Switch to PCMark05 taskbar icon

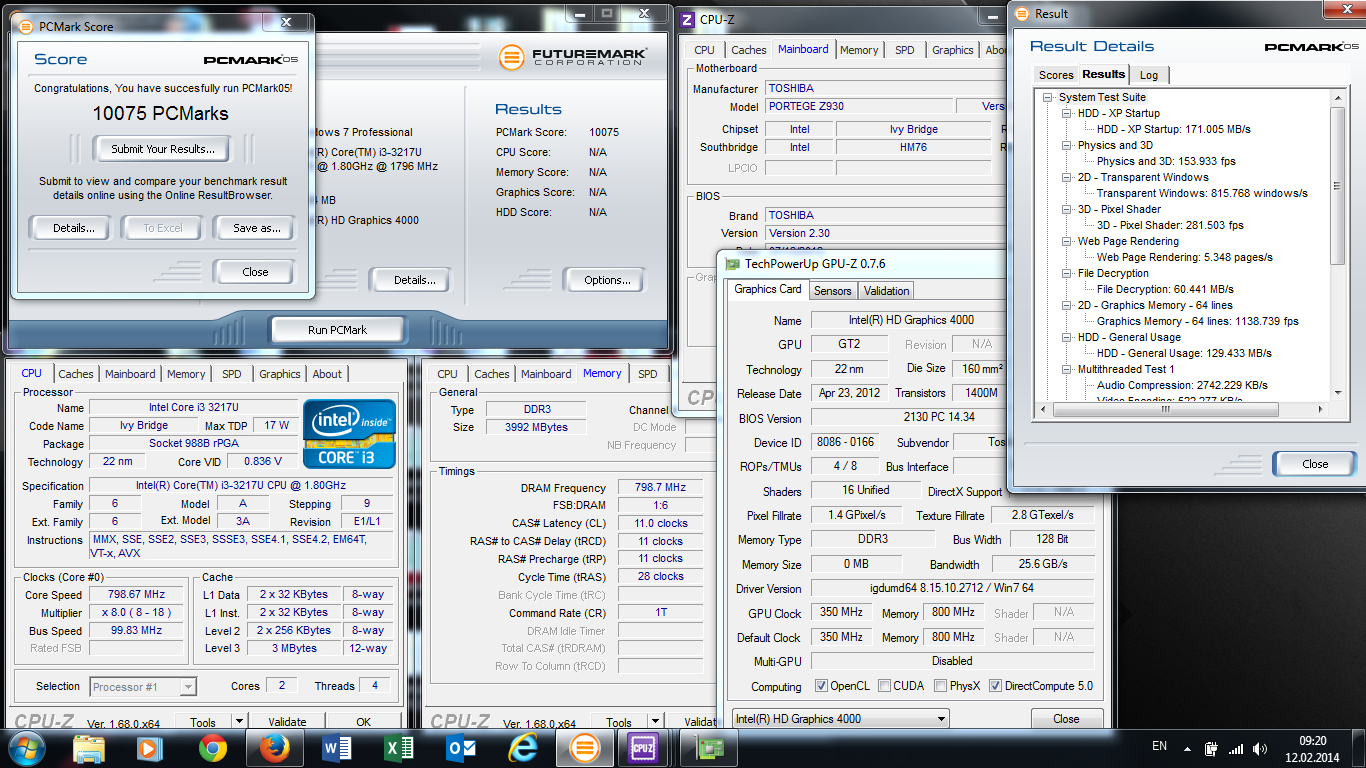[585, 747]
